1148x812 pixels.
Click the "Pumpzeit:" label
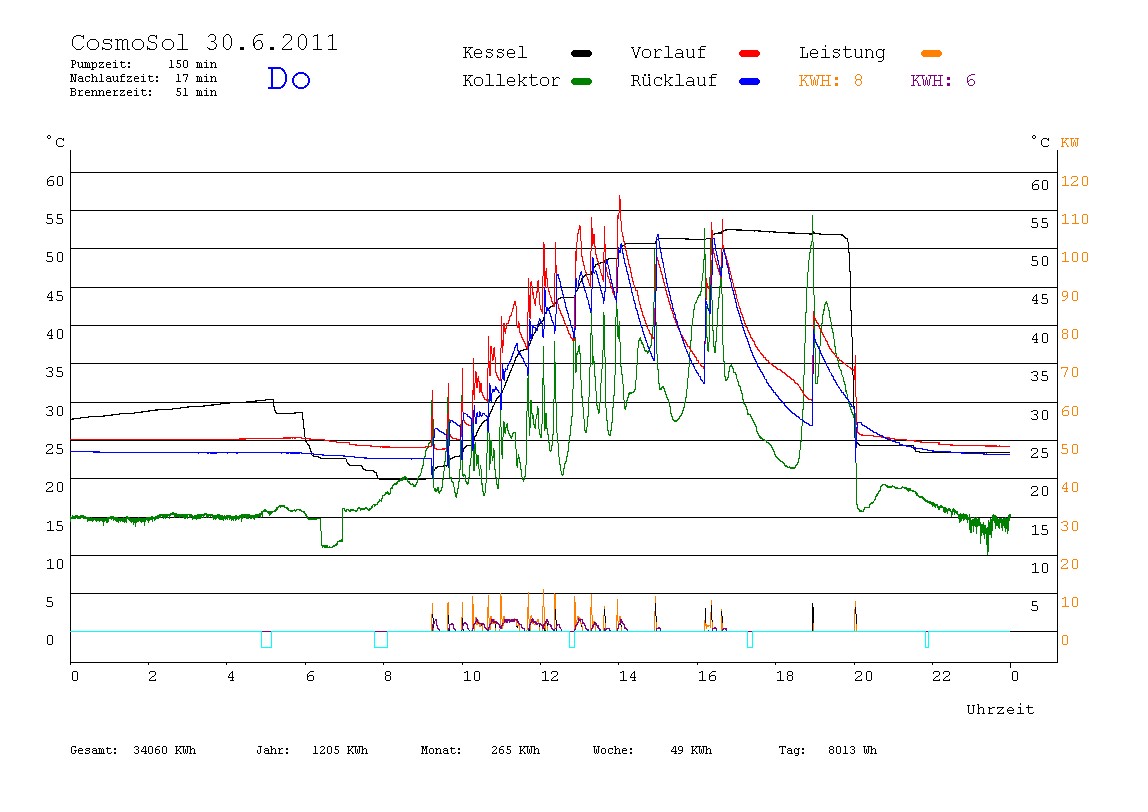point(101,64)
